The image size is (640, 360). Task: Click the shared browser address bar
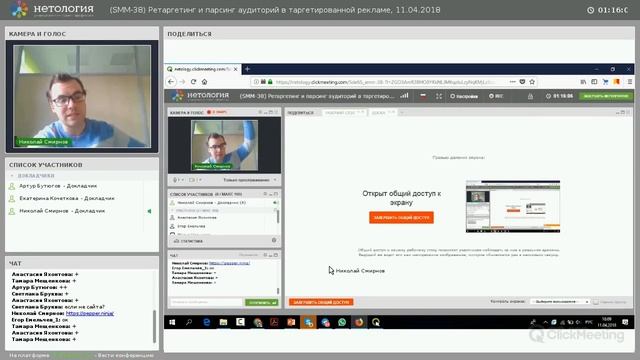point(384,82)
